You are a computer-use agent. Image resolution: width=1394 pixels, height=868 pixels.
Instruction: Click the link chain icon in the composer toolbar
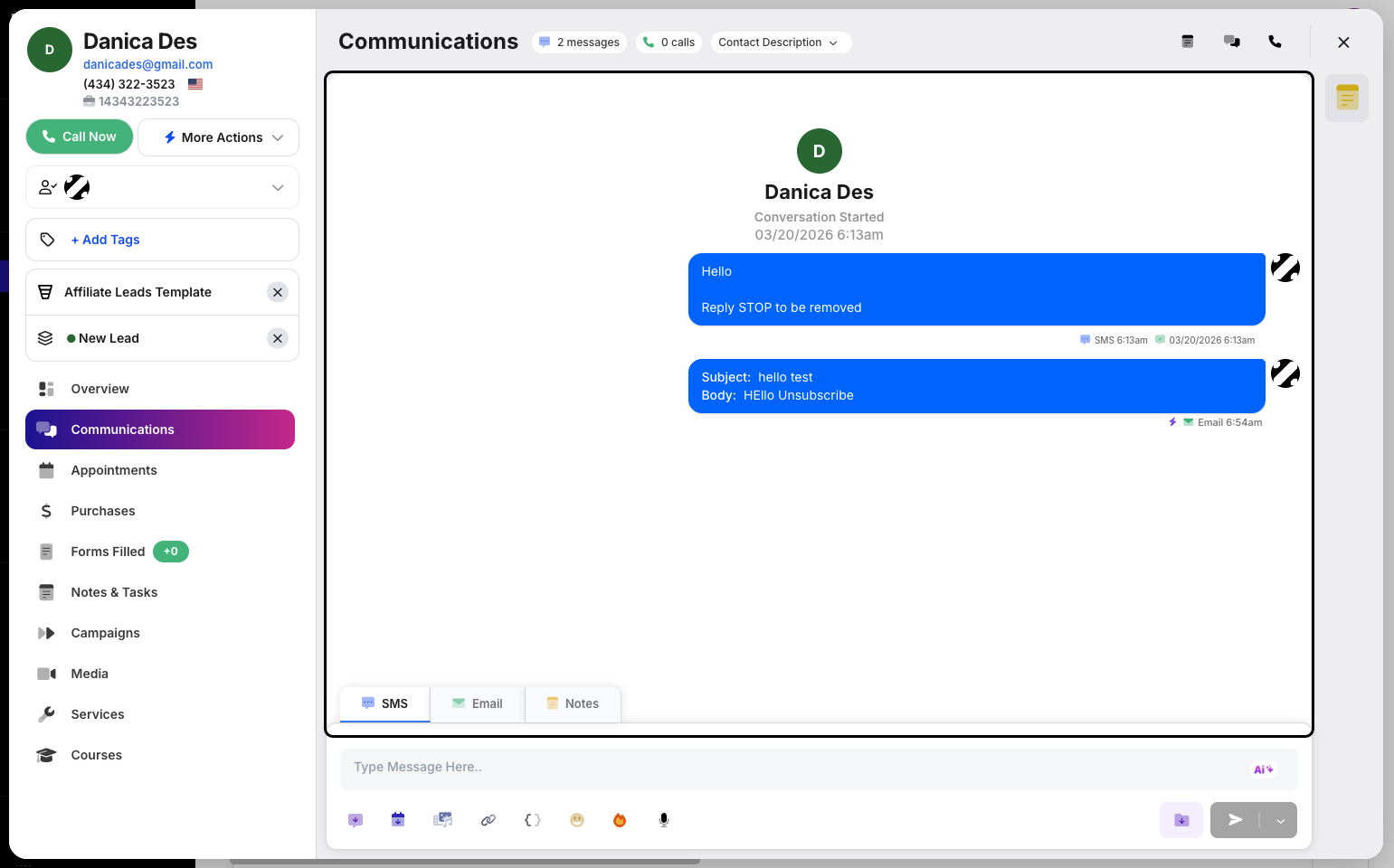(488, 820)
